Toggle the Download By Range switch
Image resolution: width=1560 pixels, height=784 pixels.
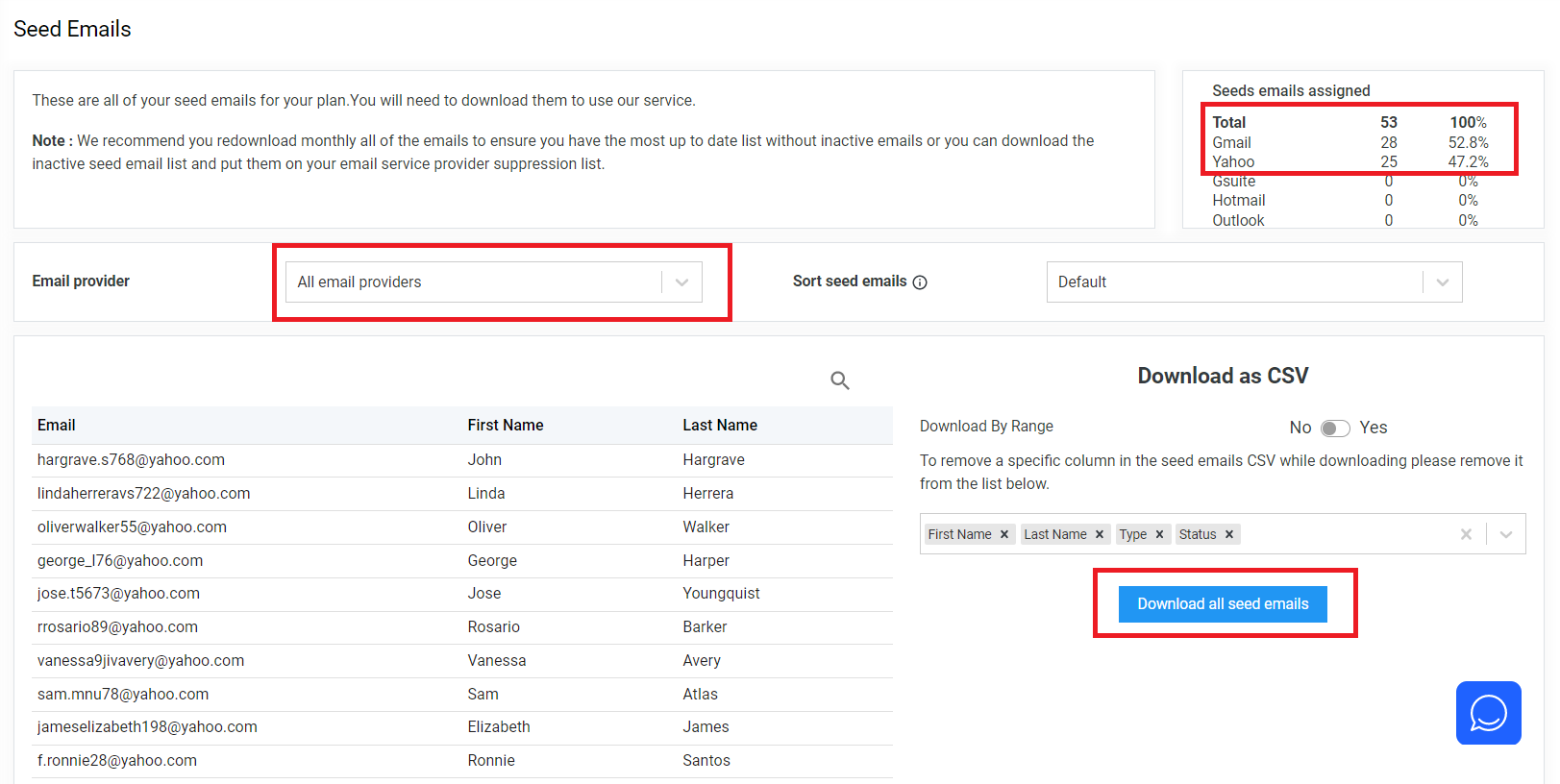click(x=1335, y=428)
